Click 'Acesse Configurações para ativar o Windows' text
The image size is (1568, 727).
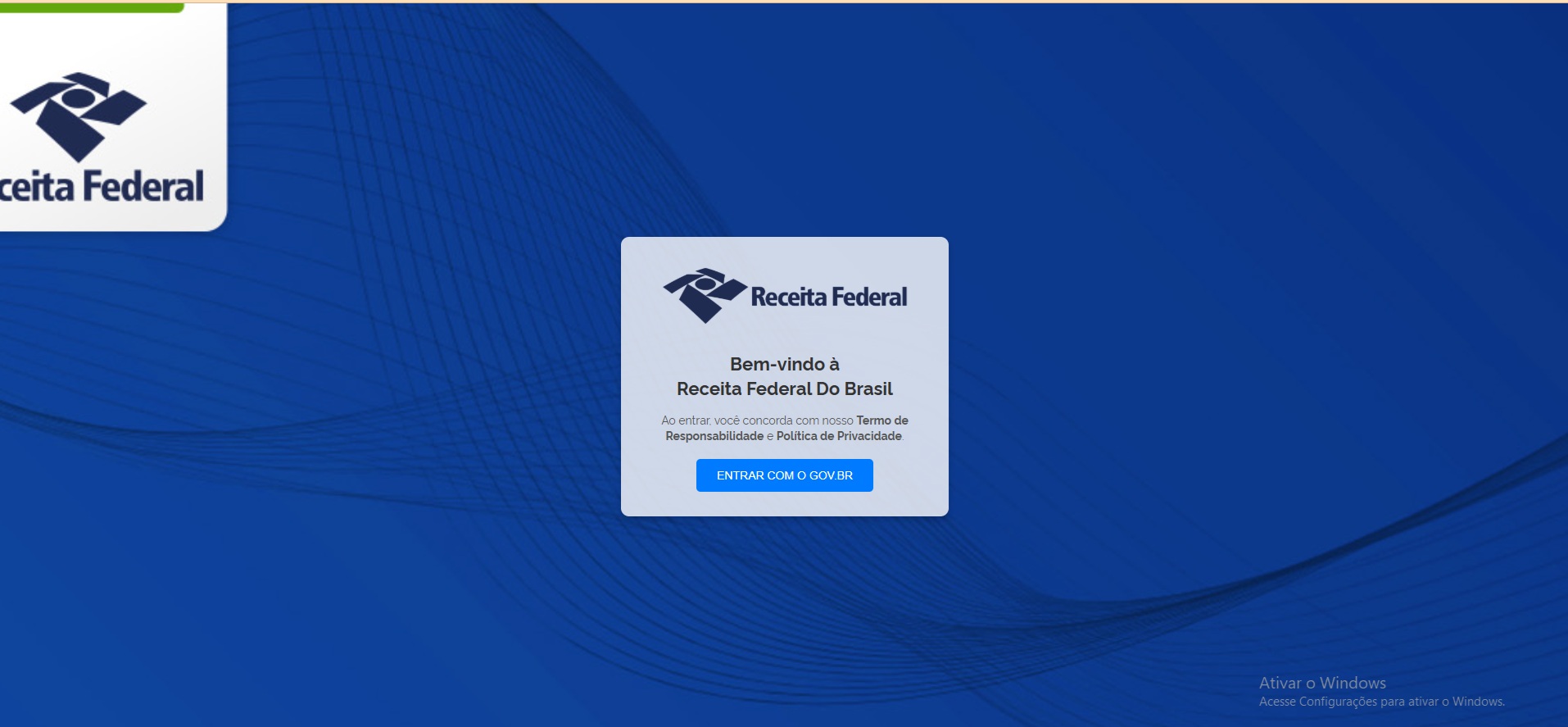coord(1381,702)
